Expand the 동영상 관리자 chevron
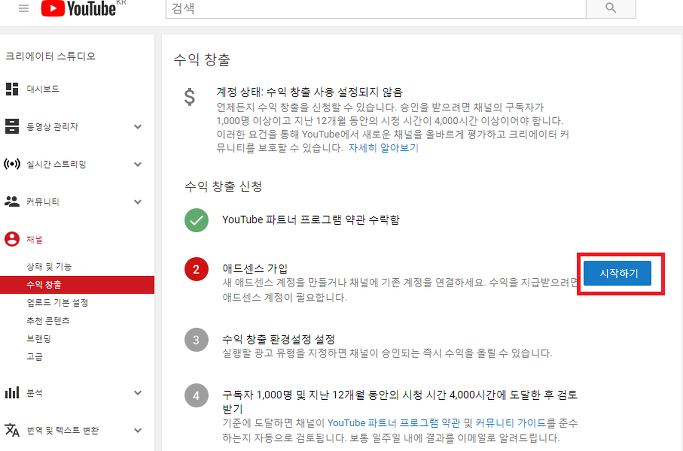 pyautogui.click(x=138, y=127)
